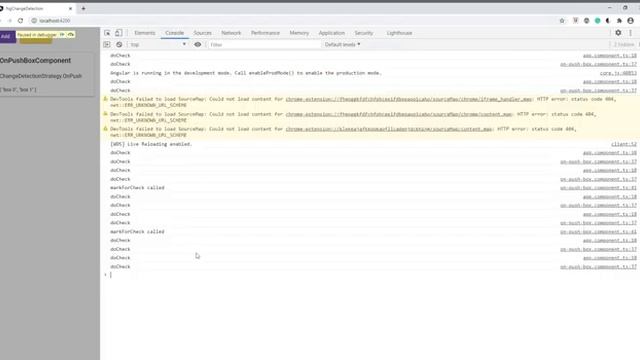The image size is (640, 360).
Task: Close the NgChangeDetection browser tab
Action: [x=70, y=8]
